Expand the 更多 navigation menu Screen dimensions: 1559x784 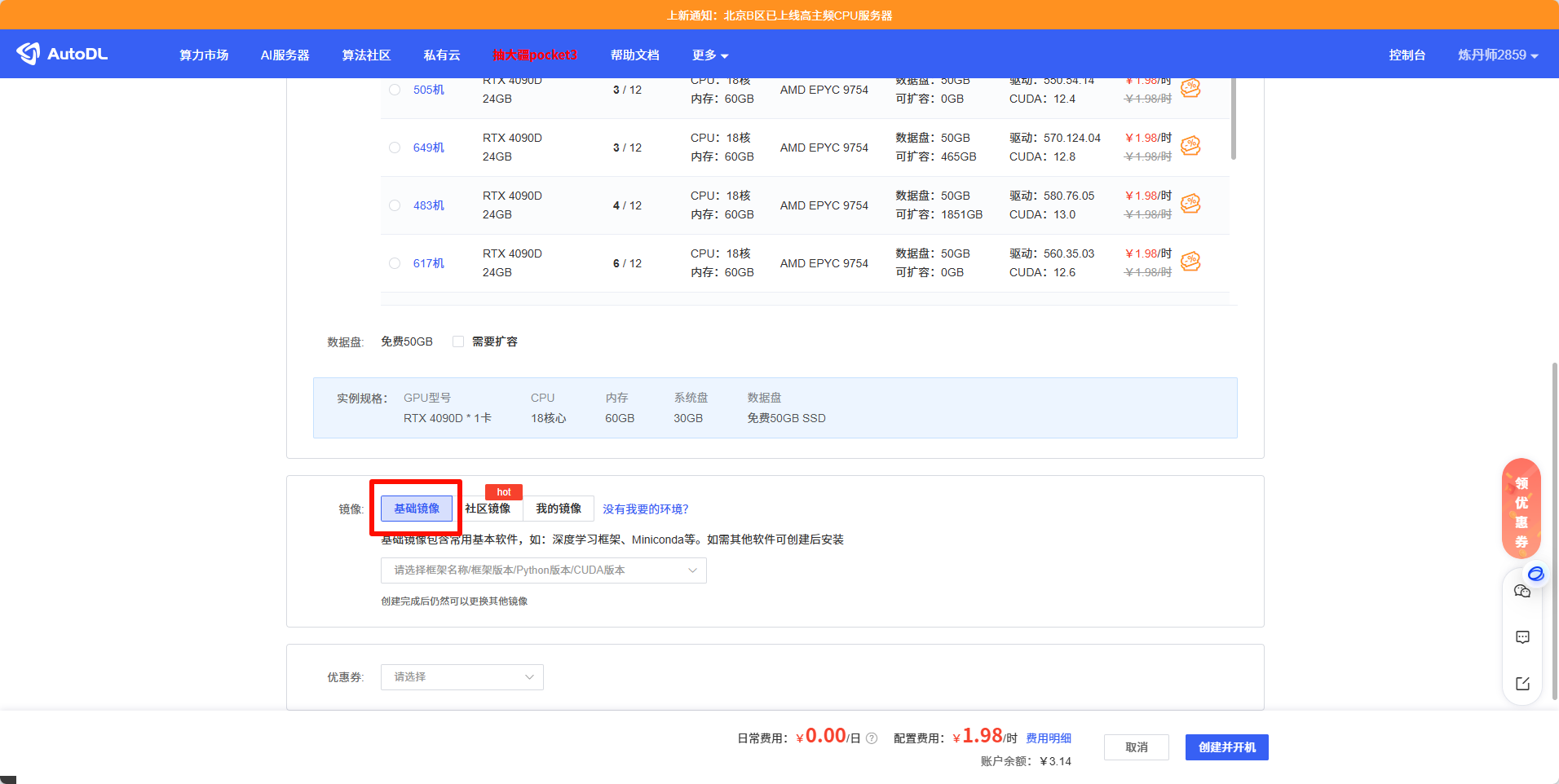tap(710, 55)
